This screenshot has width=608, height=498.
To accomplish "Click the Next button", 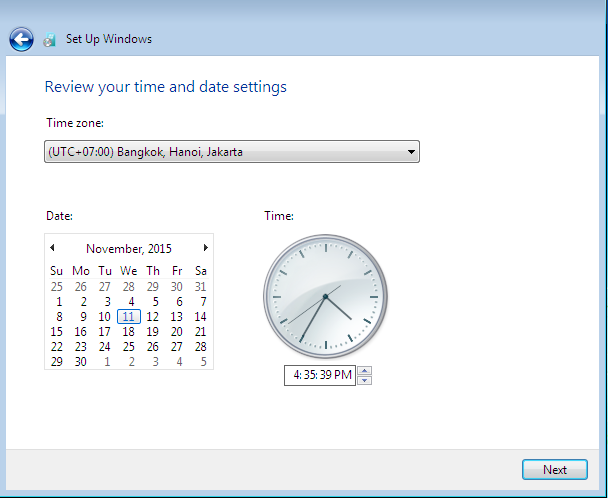I will click(555, 470).
